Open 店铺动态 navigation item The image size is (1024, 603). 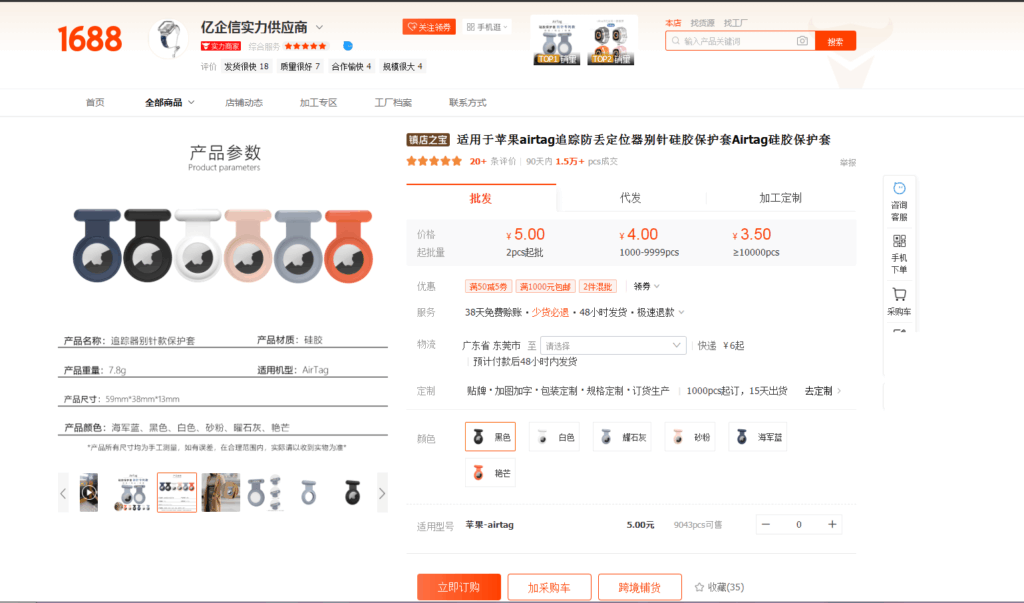(244, 103)
